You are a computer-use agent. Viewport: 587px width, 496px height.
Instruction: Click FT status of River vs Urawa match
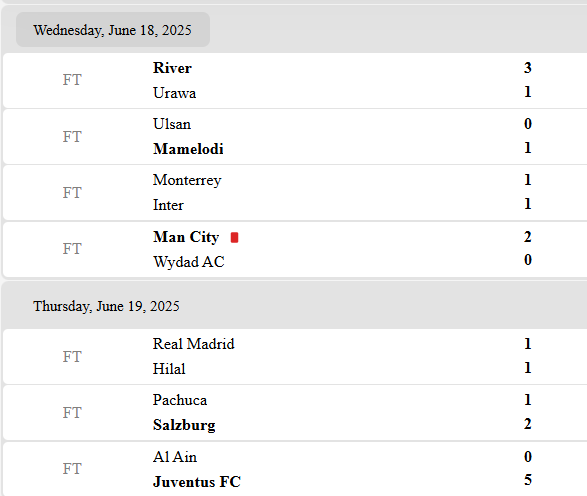pyautogui.click(x=72, y=80)
